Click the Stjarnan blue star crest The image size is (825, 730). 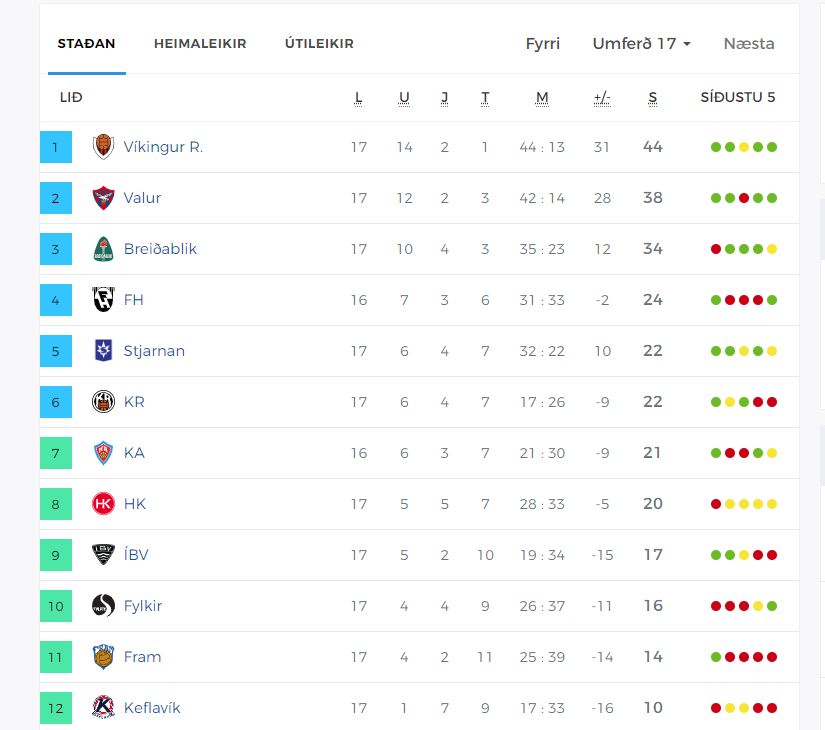[103, 351]
